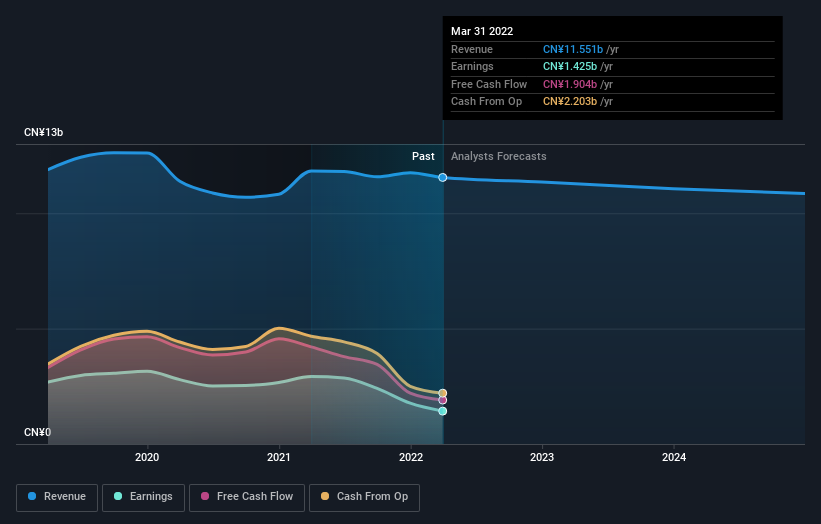Click the Past section label
Image resolution: width=821 pixels, height=524 pixels.
tap(423, 156)
